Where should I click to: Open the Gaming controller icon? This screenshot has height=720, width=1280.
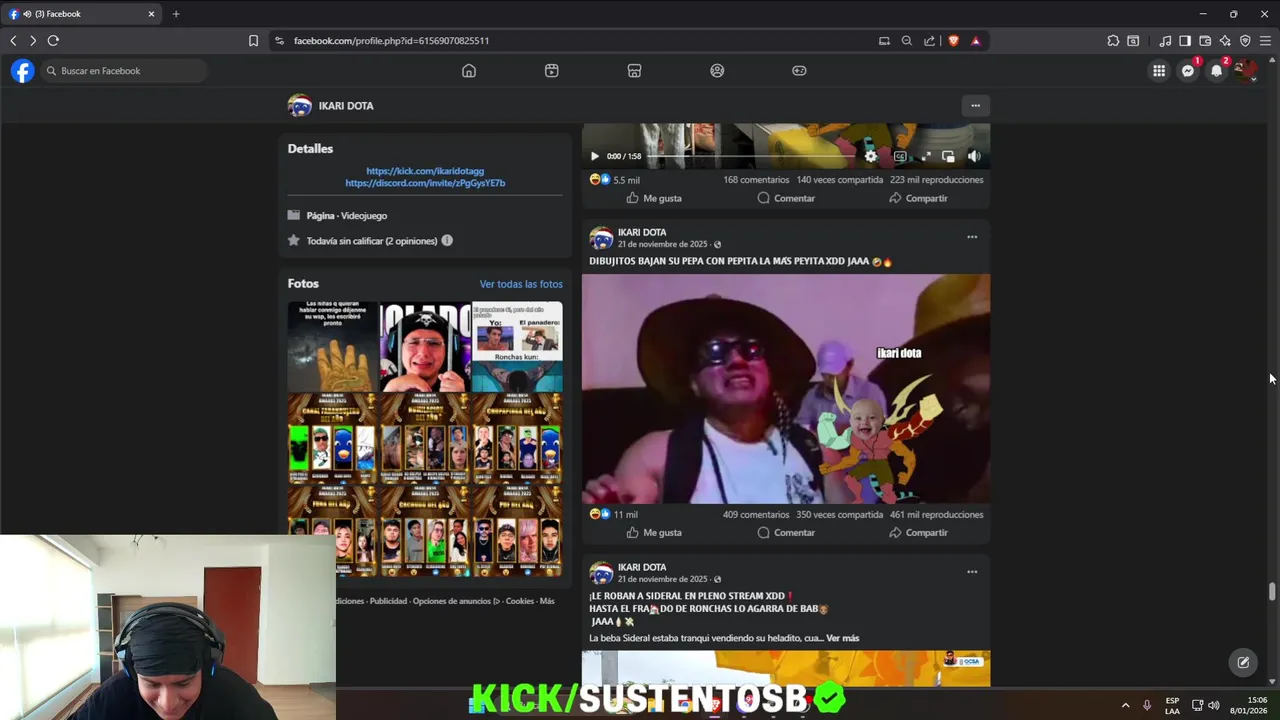coord(799,71)
